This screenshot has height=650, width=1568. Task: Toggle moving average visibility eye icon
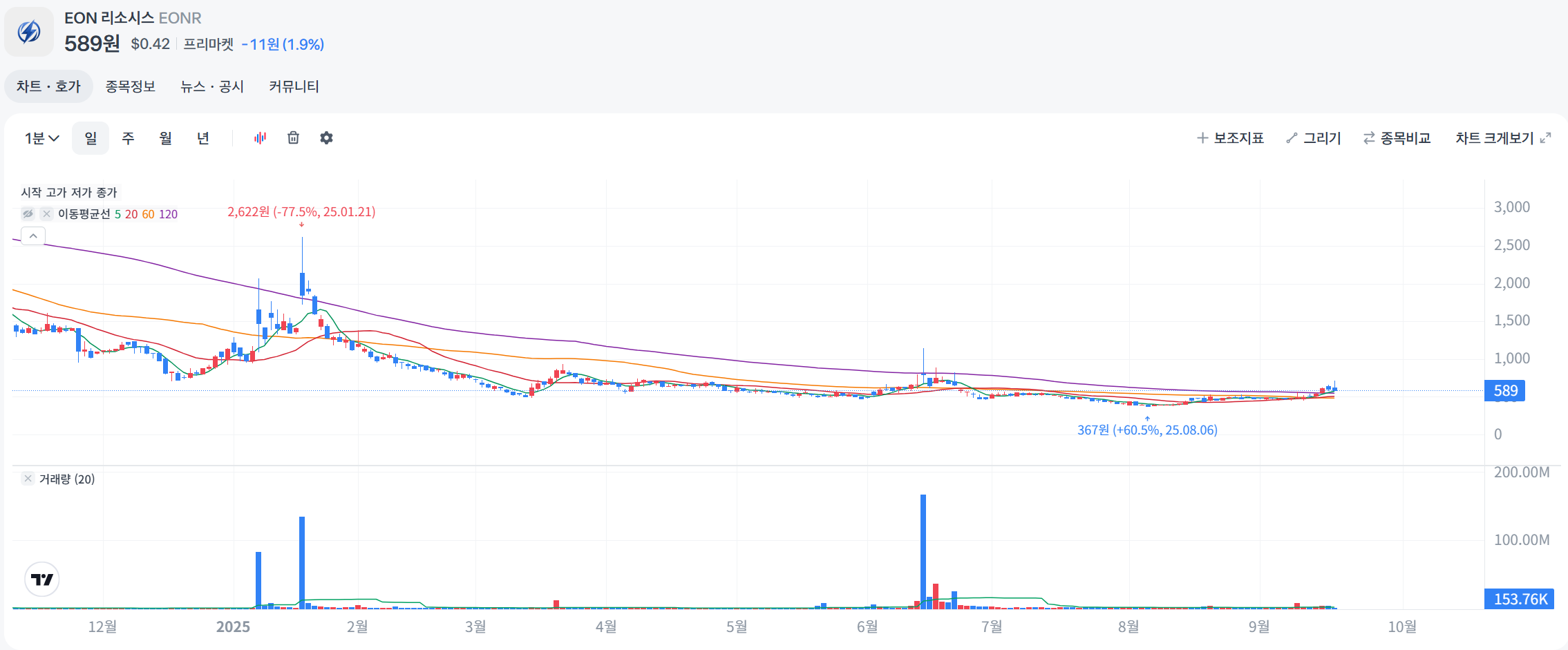pos(28,214)
